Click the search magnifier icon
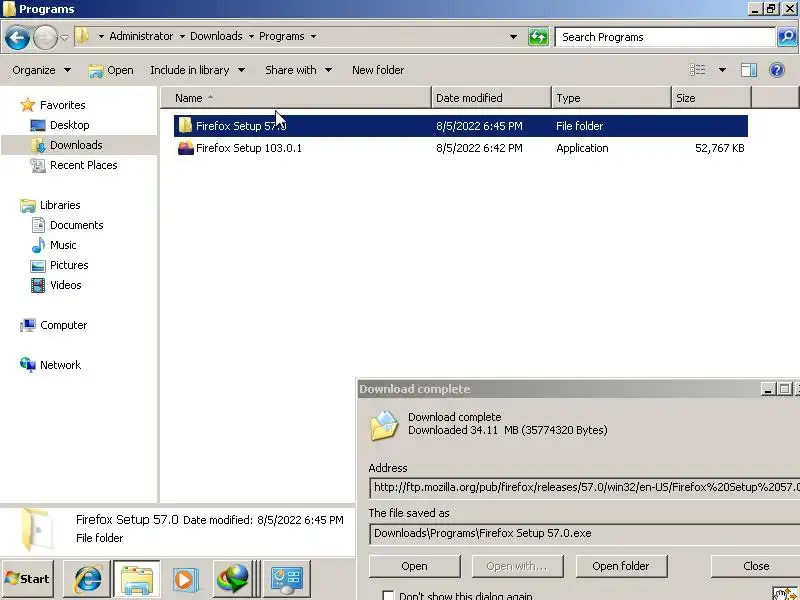Viewport: 800px width, 600px height. 787,37
